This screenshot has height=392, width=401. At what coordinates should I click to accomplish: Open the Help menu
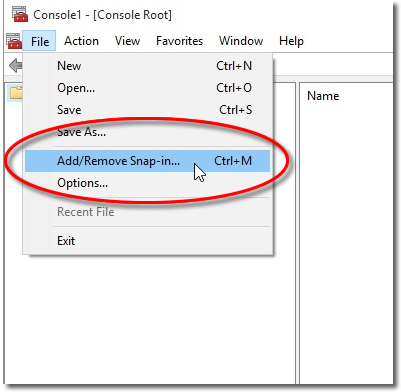(x=291, y=41)
